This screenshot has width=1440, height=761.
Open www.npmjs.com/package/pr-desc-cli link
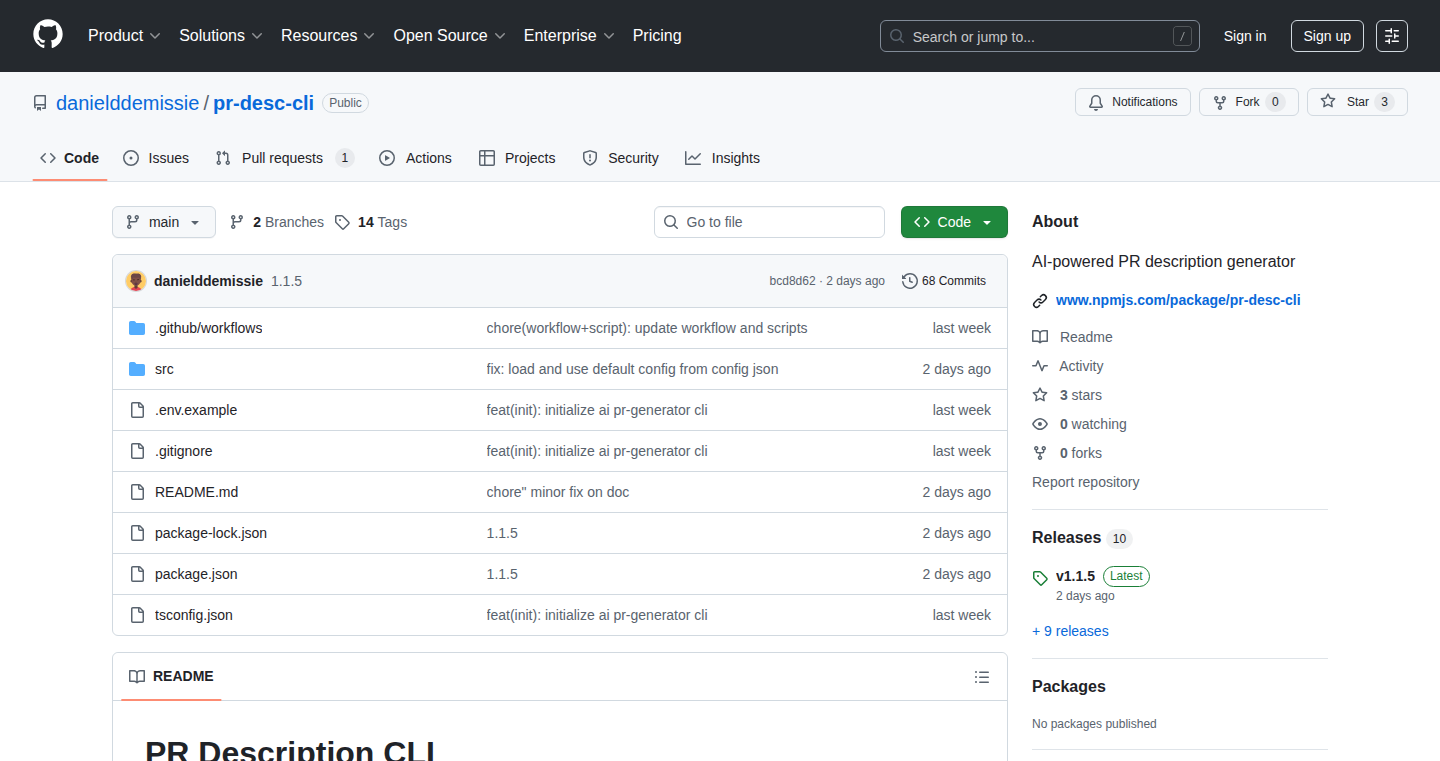coord(1178,300)
